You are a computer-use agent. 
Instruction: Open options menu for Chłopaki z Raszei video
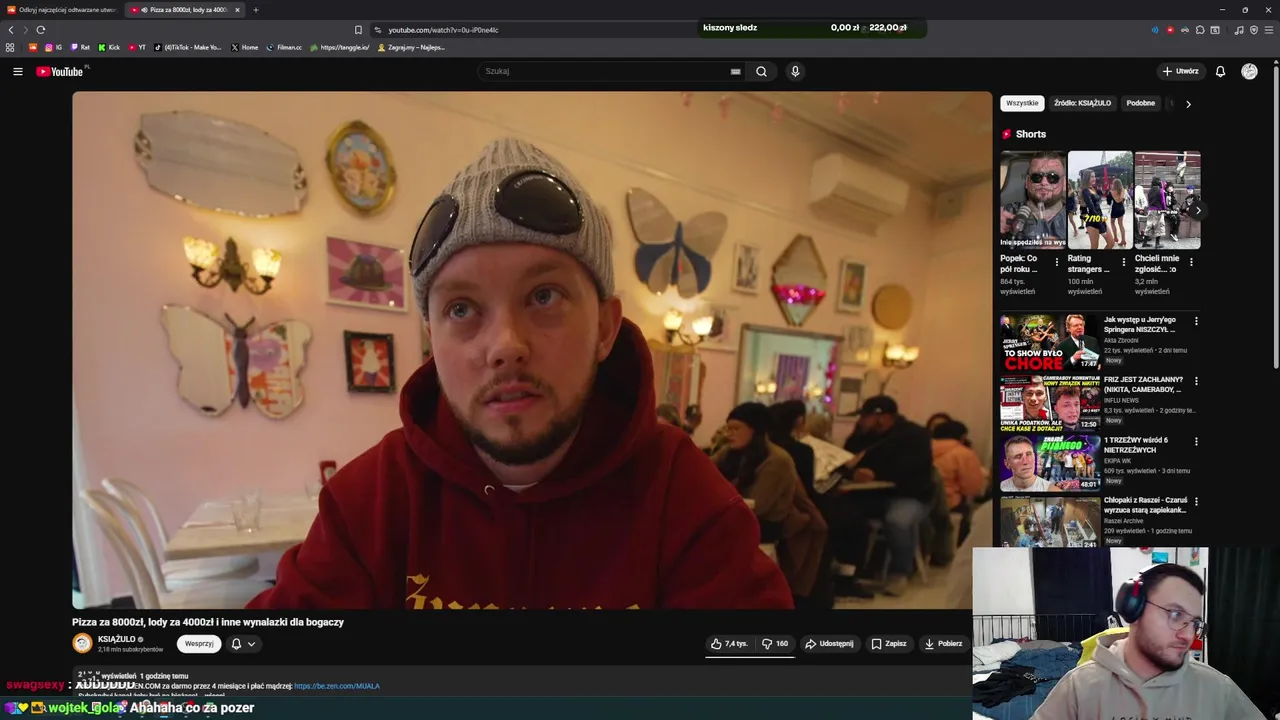[x=1196, y=501]
